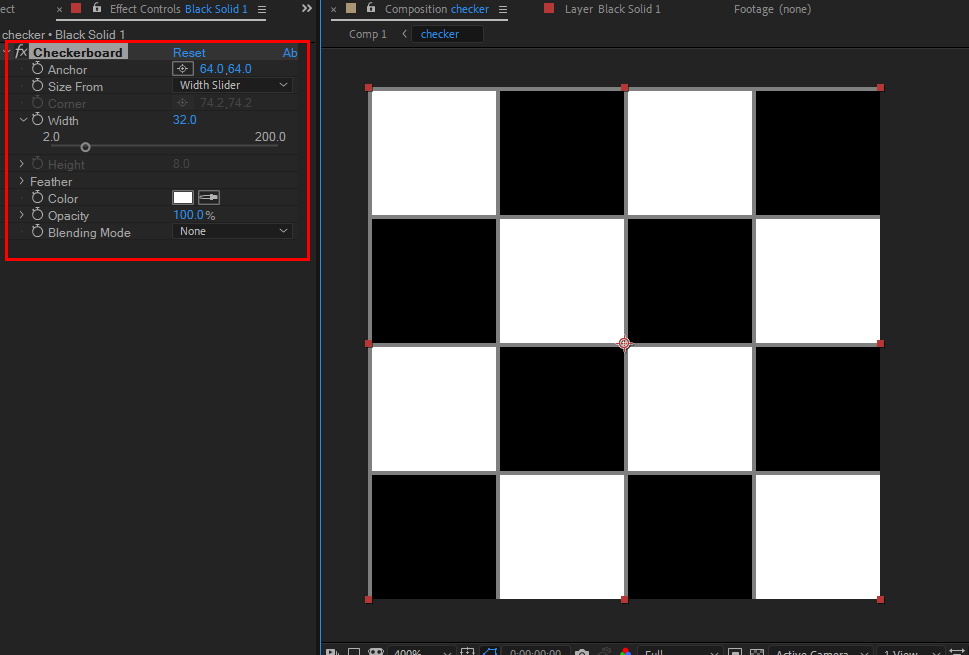Viewport: 969px width, 655px height.
Task: Open the Size From dropdown
Action: 232,85
